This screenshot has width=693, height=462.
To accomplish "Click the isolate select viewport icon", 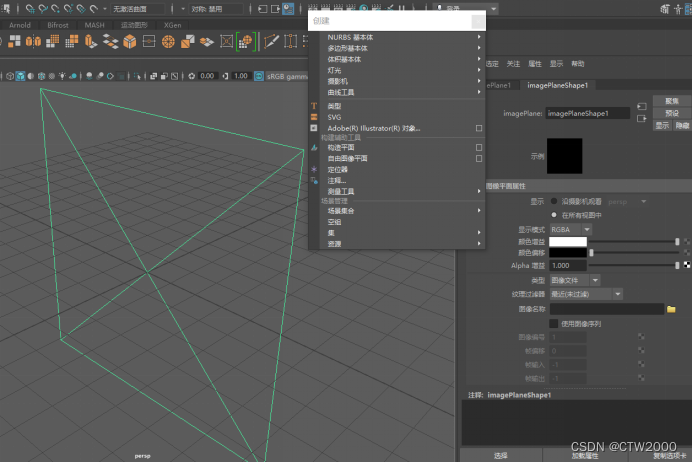I will 137,76.
